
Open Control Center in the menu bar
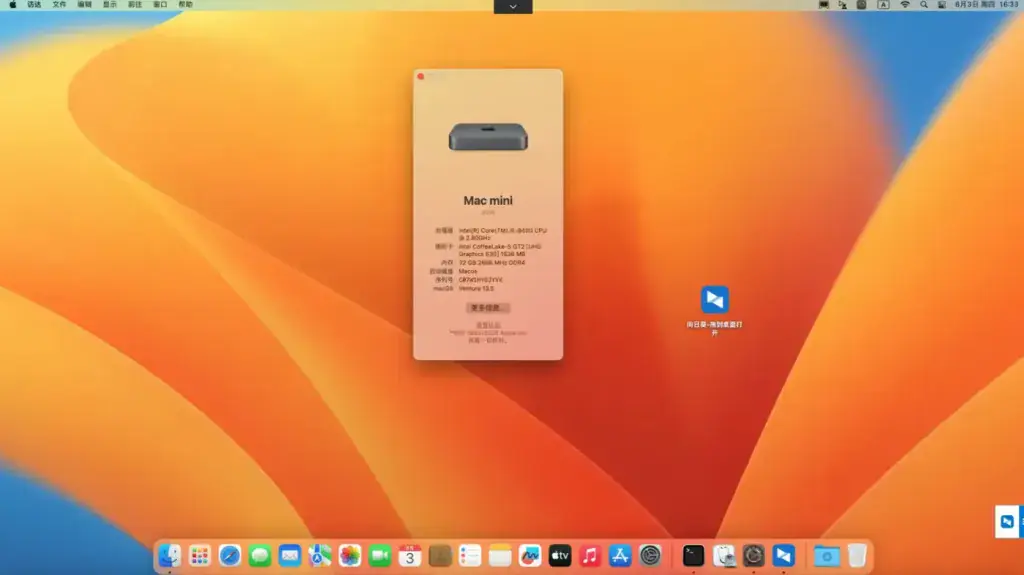tap(942, 5)
